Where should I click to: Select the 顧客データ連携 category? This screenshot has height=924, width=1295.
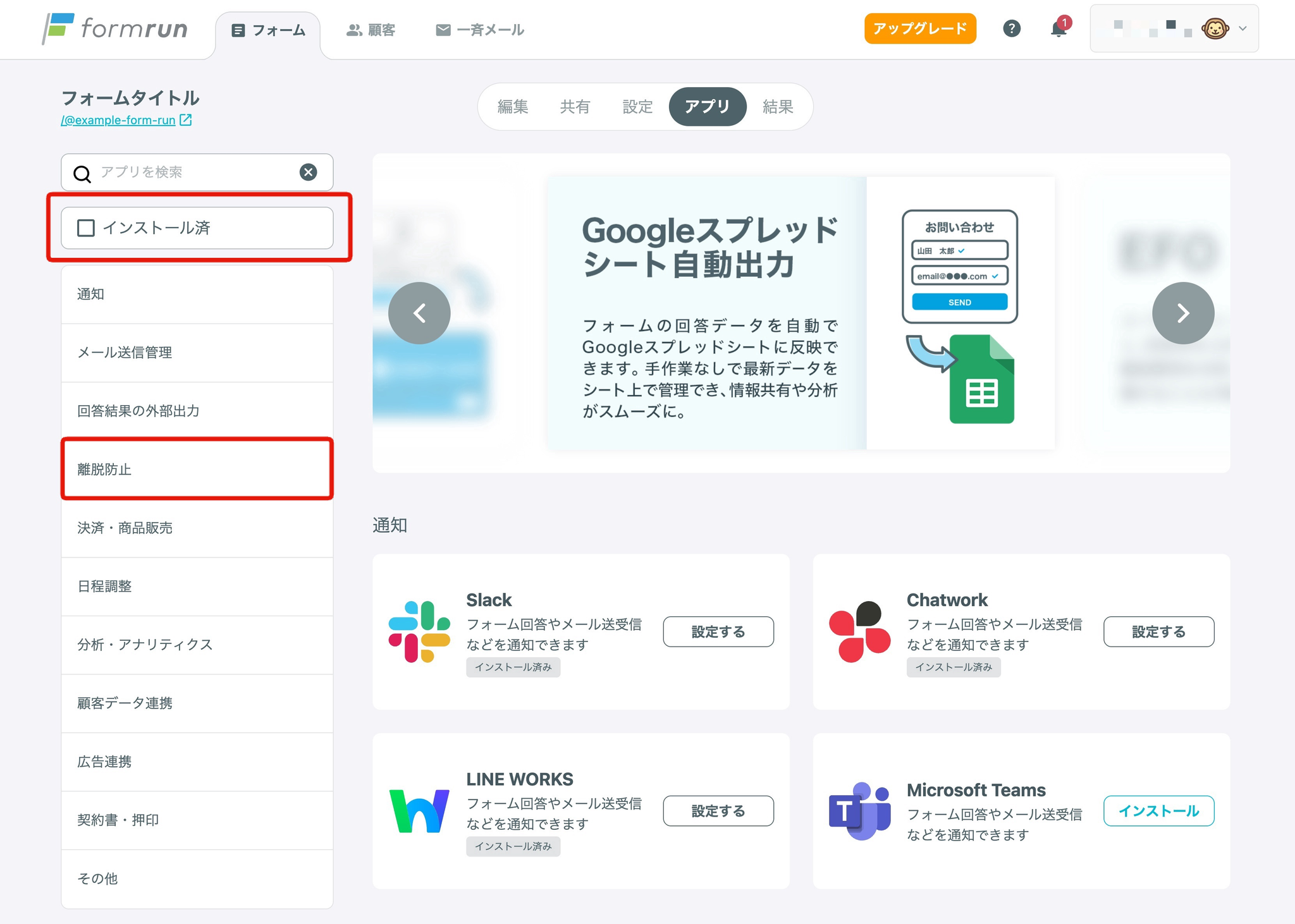click(197, 703)
